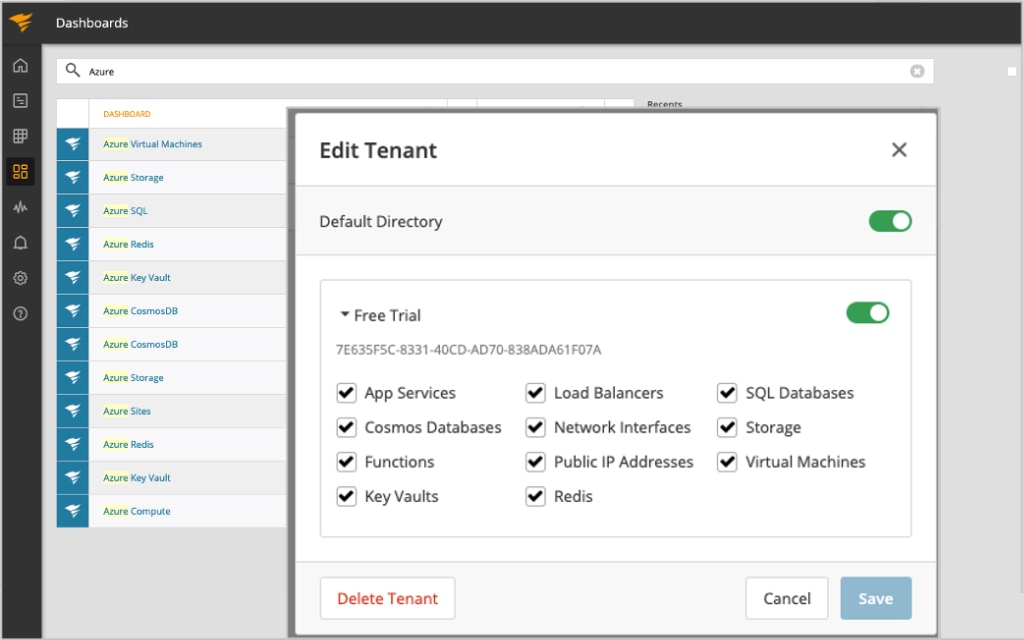
Task: Uncheck SQL Databases checkbox
Action: pos(727,392)
